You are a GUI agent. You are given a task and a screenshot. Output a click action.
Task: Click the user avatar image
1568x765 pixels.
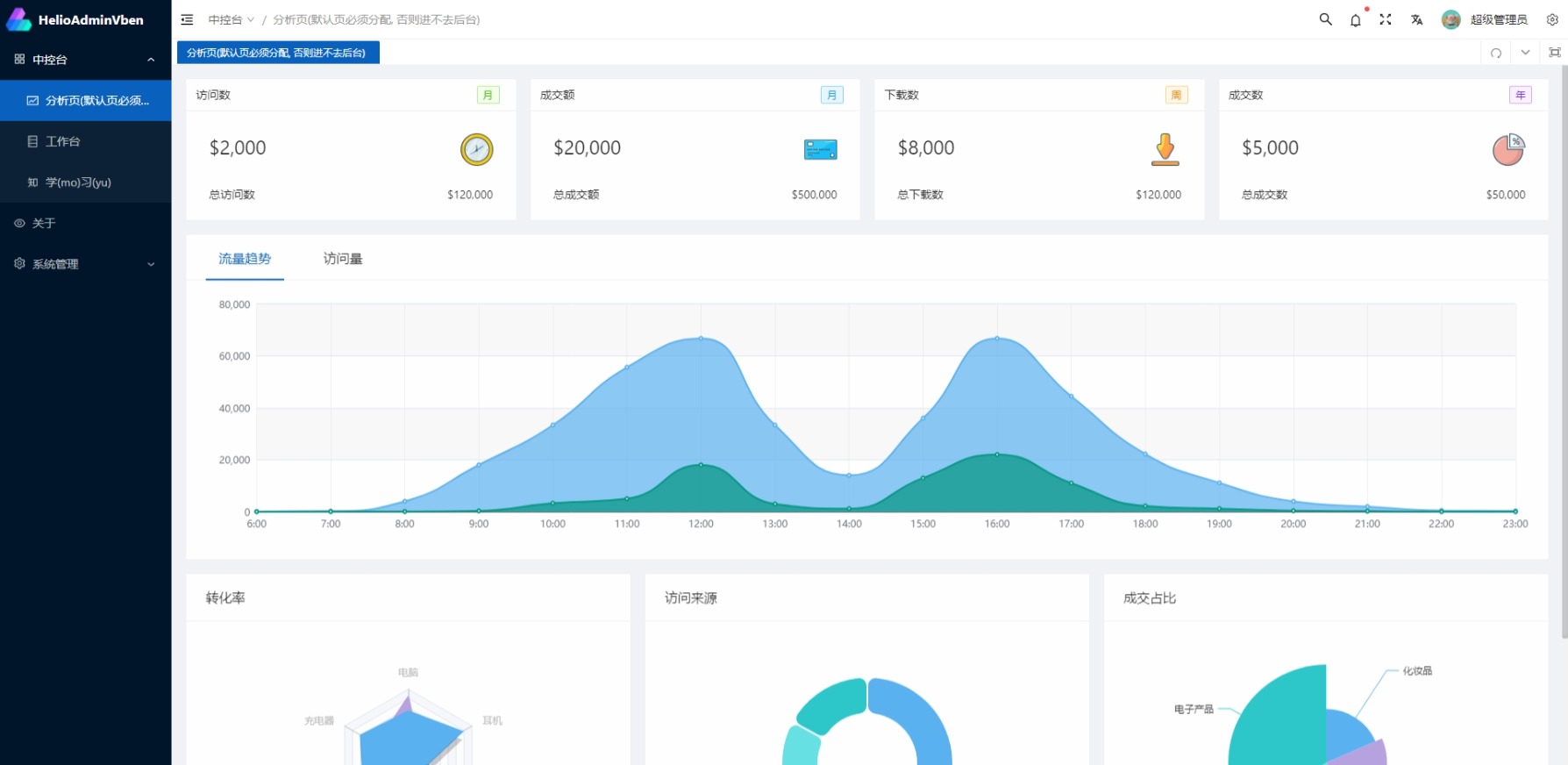1451,19
